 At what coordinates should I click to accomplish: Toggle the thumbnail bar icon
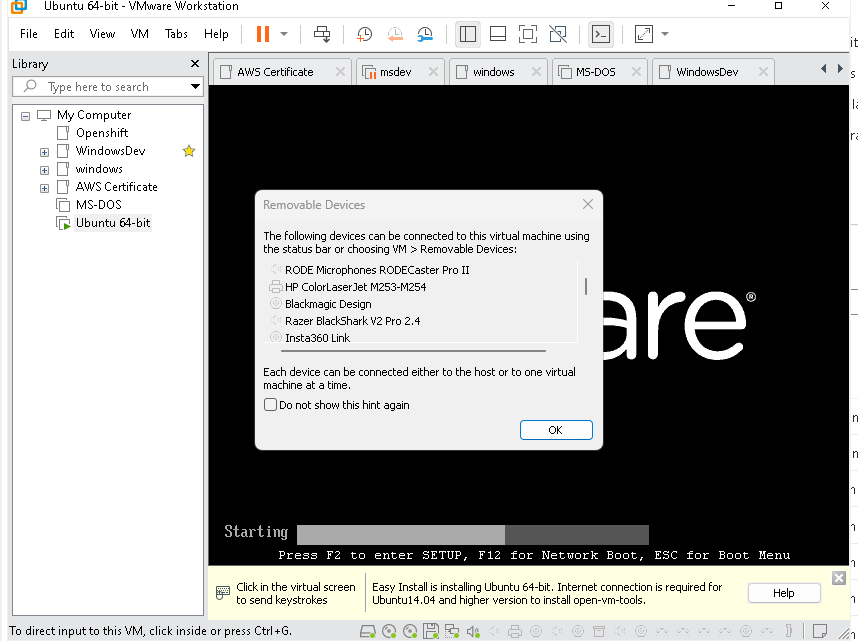tap(497, 34)
